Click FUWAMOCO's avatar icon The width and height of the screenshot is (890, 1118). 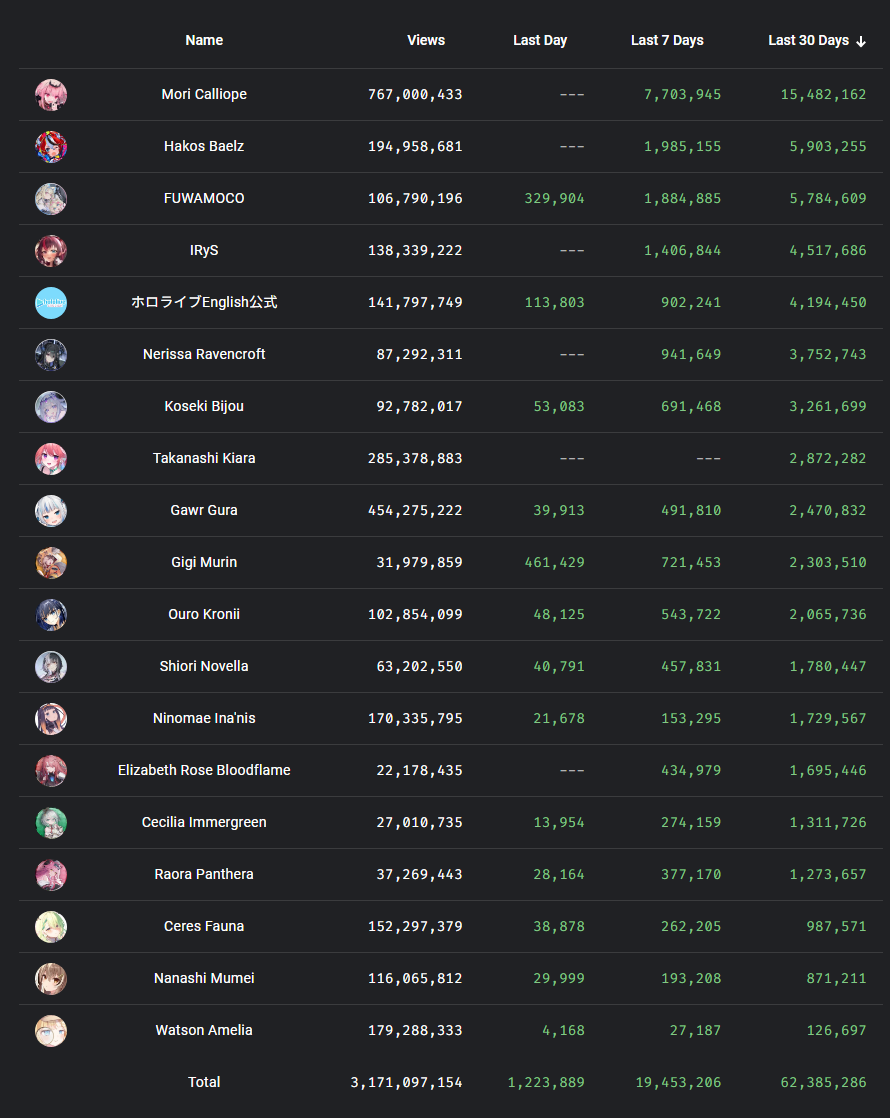pos(51,199)
